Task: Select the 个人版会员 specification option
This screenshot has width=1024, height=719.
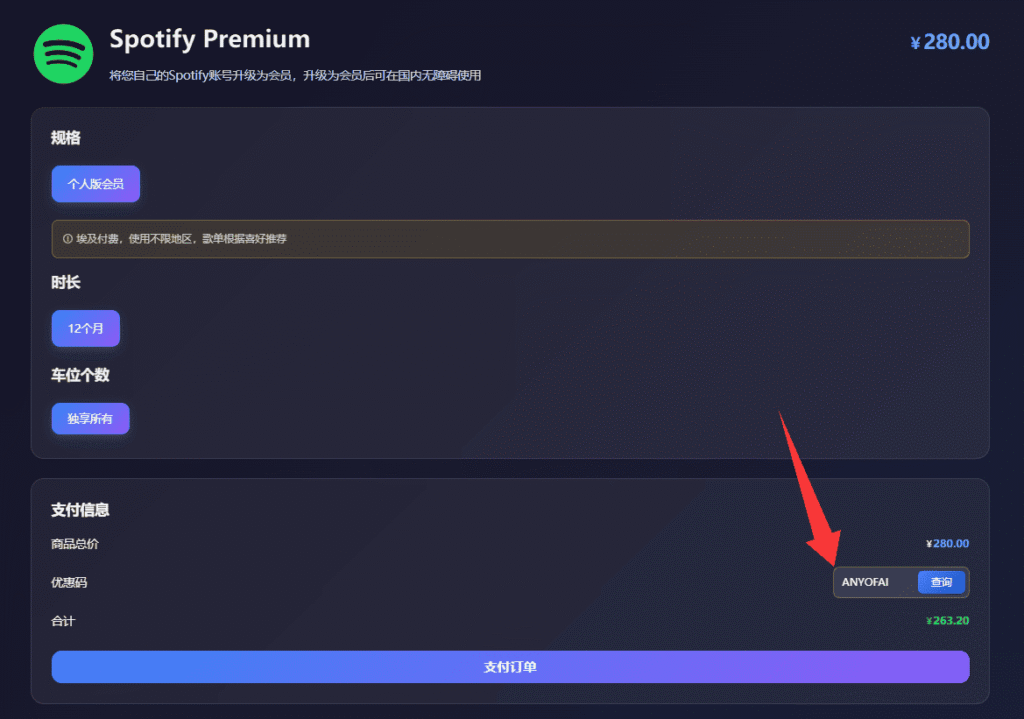Action: pos(95,183)
